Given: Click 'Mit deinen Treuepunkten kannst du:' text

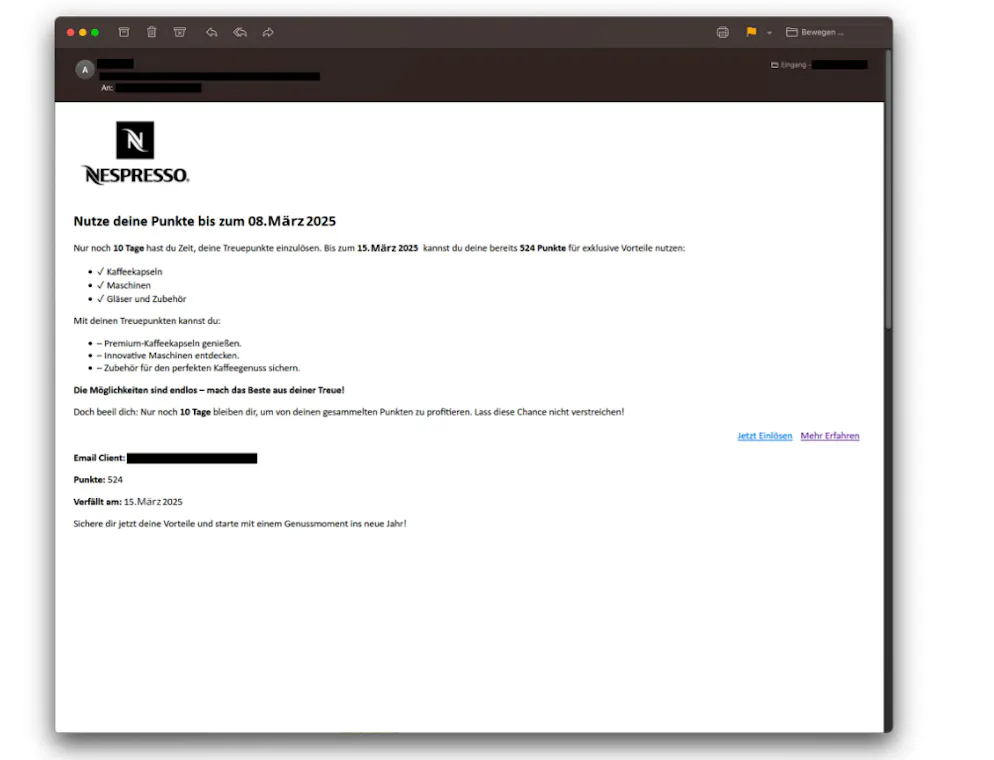Looking at the screenshot, I should [x=147, y=321].
